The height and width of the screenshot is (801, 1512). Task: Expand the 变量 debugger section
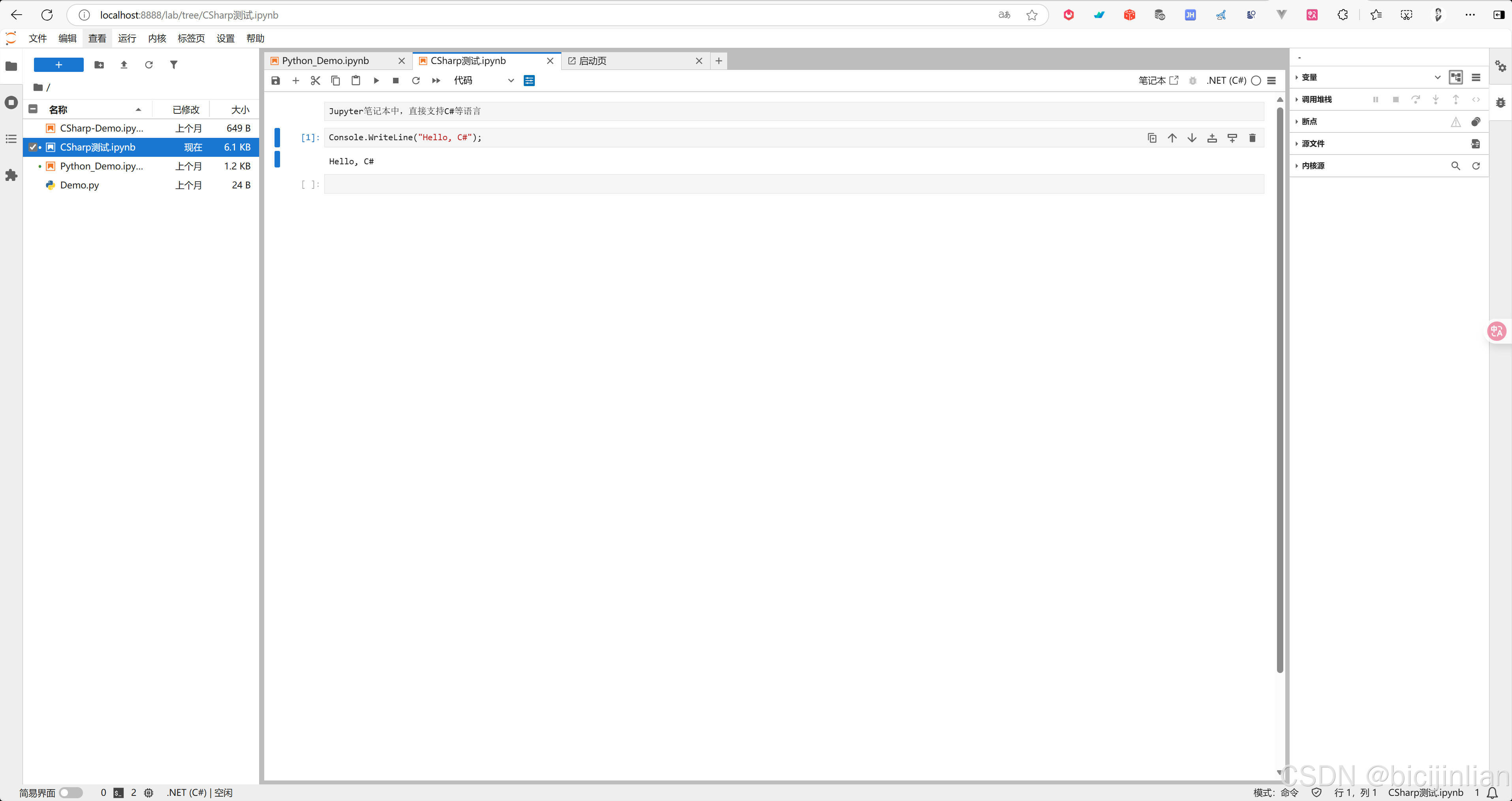[1308, 77]
